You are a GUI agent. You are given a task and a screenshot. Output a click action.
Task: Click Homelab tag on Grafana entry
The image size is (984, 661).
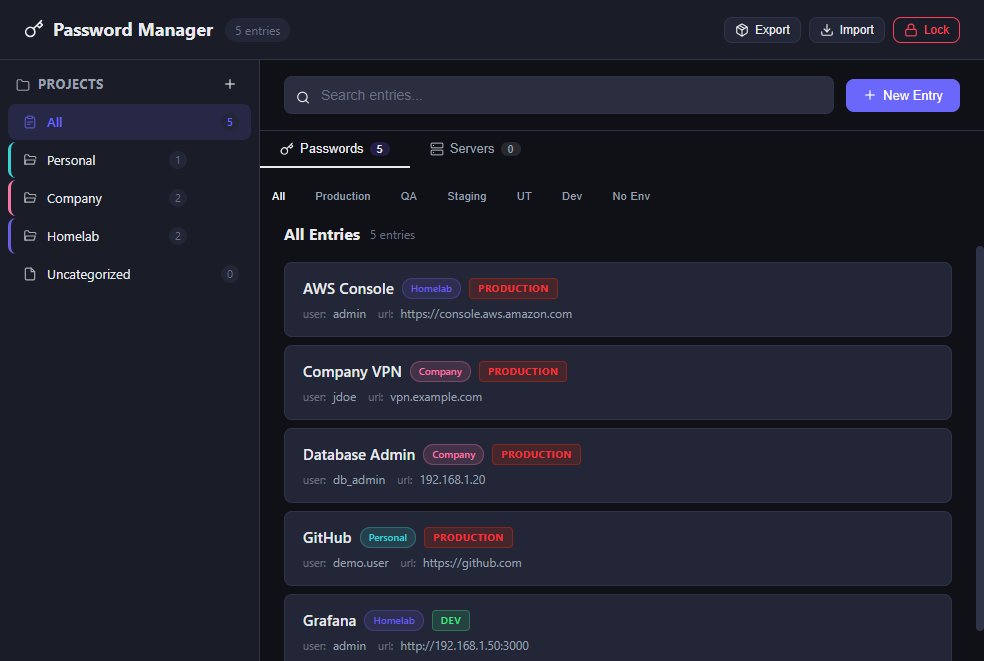[x=394, y=621]
